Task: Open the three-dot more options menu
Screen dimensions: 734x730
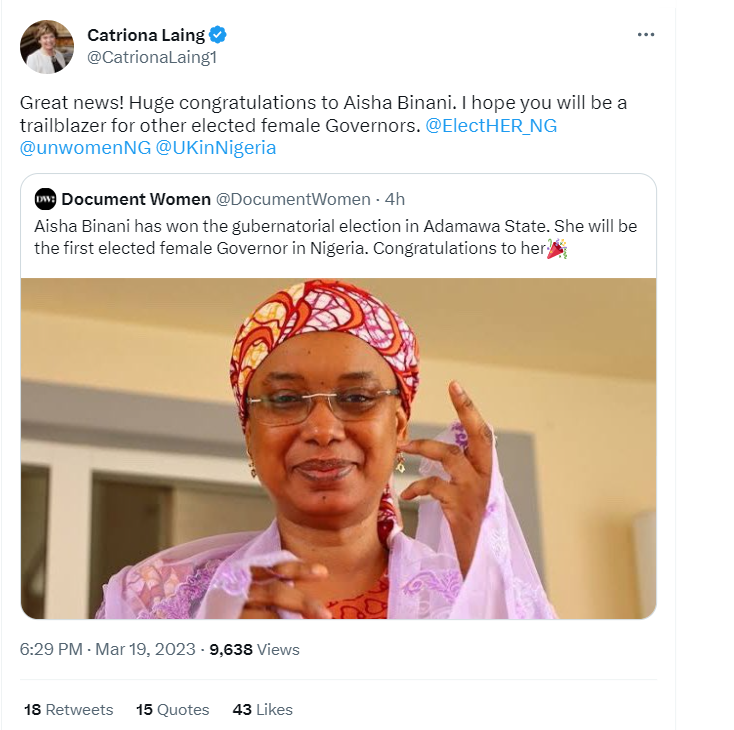Action: click(x=646, y=35)
